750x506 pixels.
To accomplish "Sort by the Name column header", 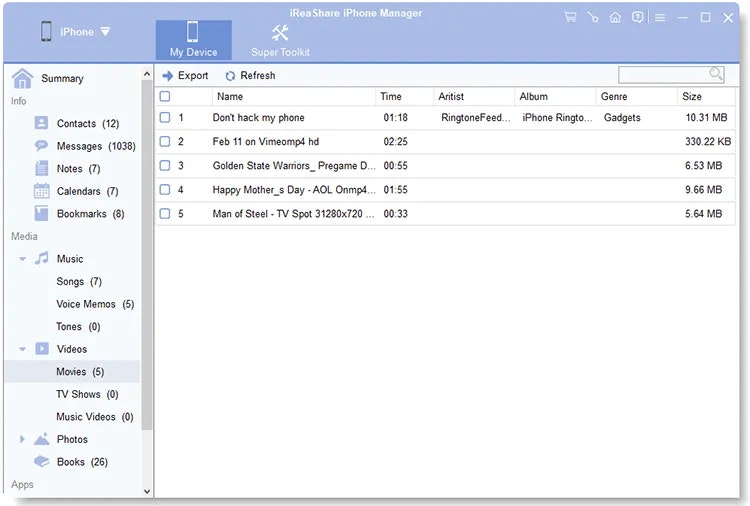I will click(x=294, y=96).
